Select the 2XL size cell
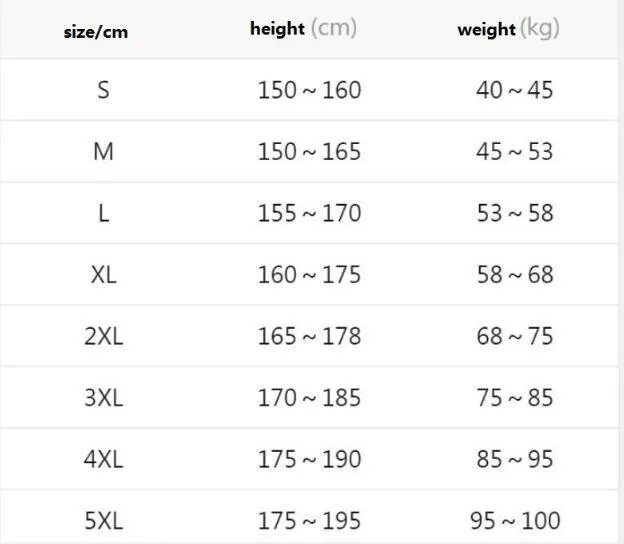 pos(103,336)
